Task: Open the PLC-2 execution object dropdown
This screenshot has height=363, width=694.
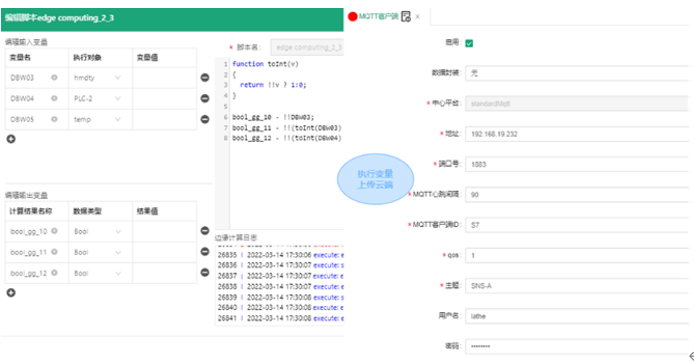Action: pos(100,98)
